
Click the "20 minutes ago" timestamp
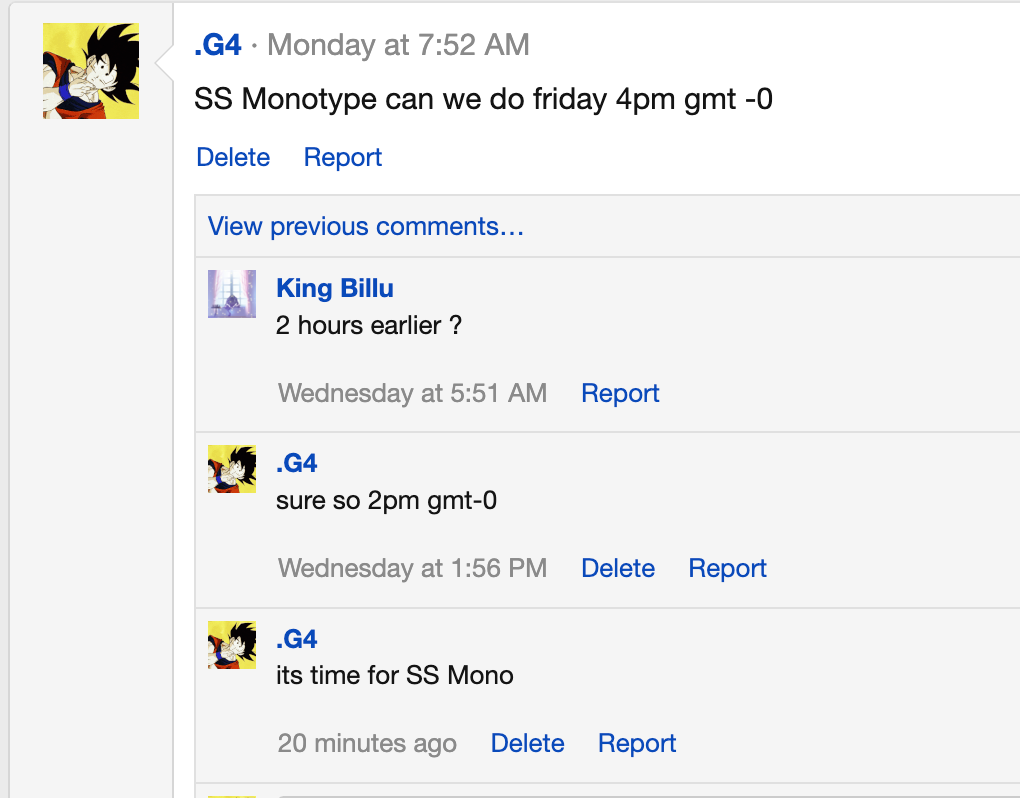tap(367, 743)
